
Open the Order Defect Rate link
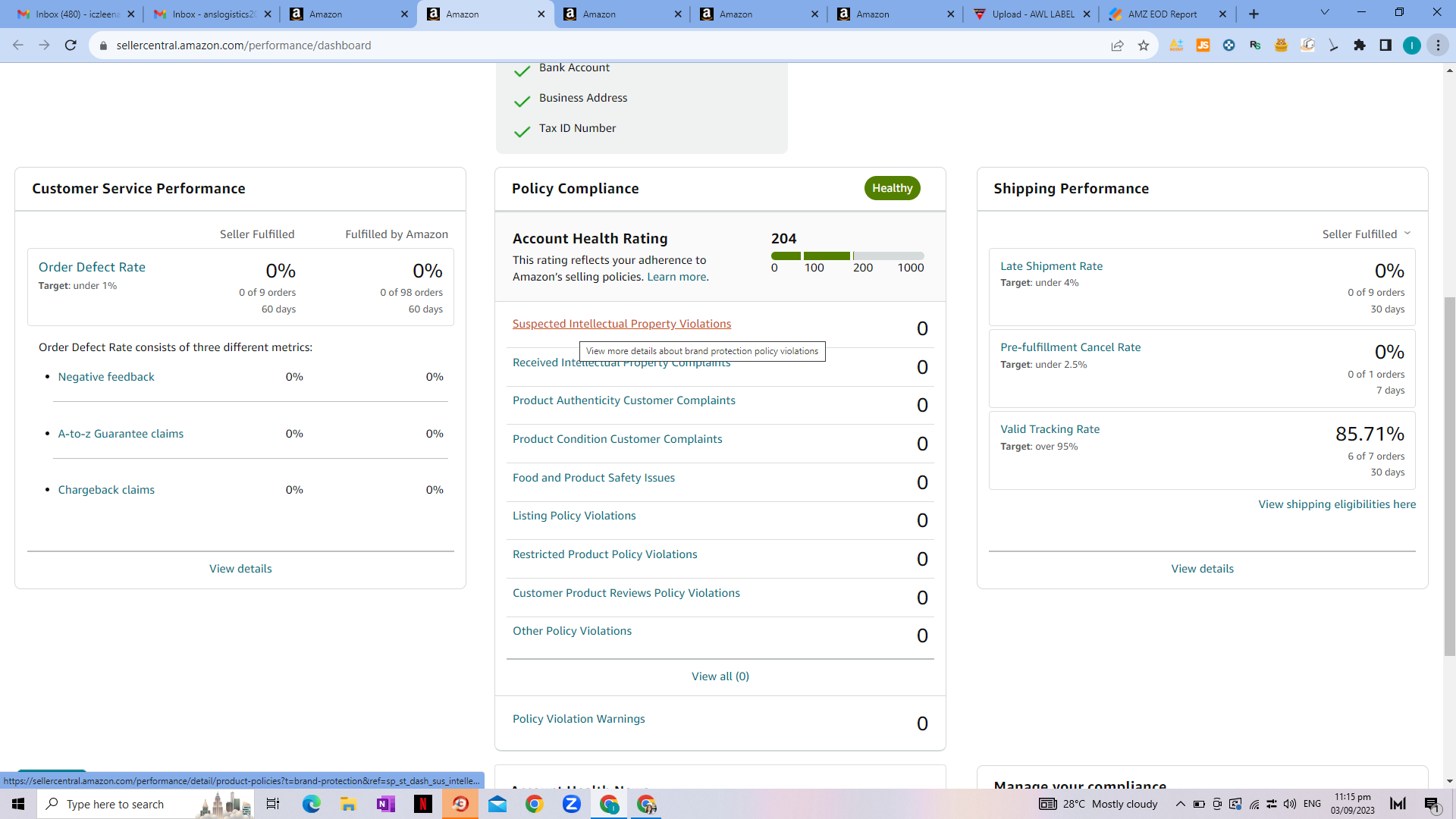tap(92, 267)
